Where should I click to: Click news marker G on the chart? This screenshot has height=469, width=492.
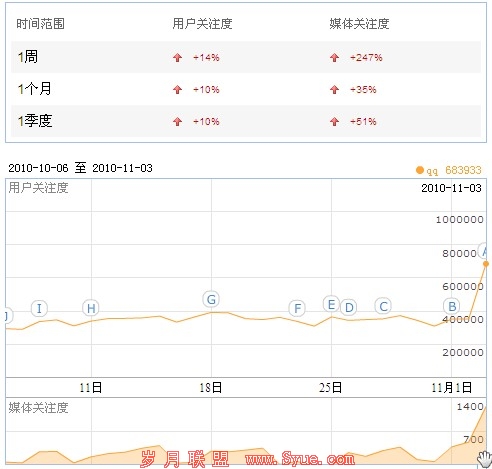click(211, 299)
